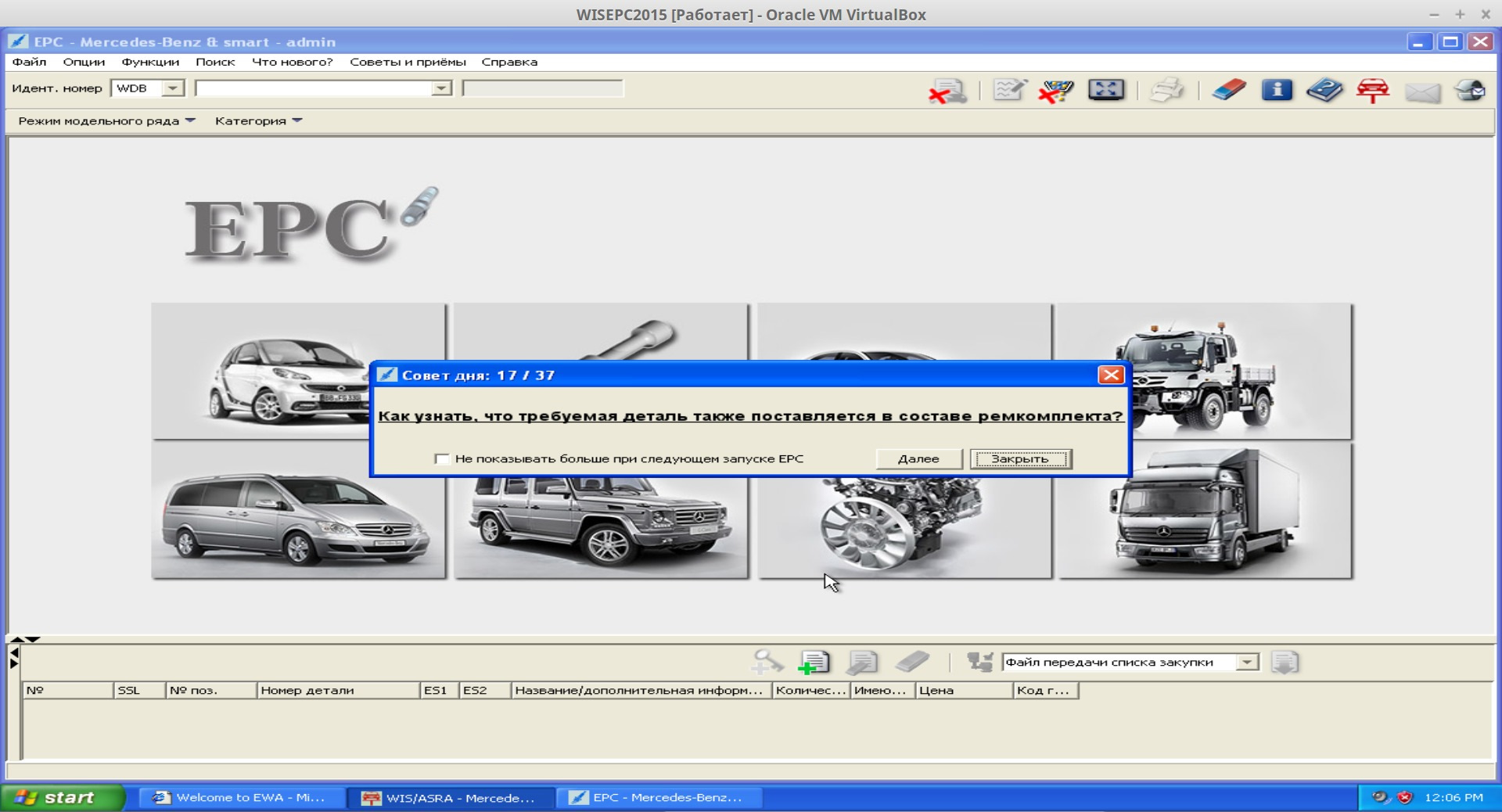Open the 'Что нового?' menu
The height and width of the screenshot is (812, 1502).
pos(292,62)
